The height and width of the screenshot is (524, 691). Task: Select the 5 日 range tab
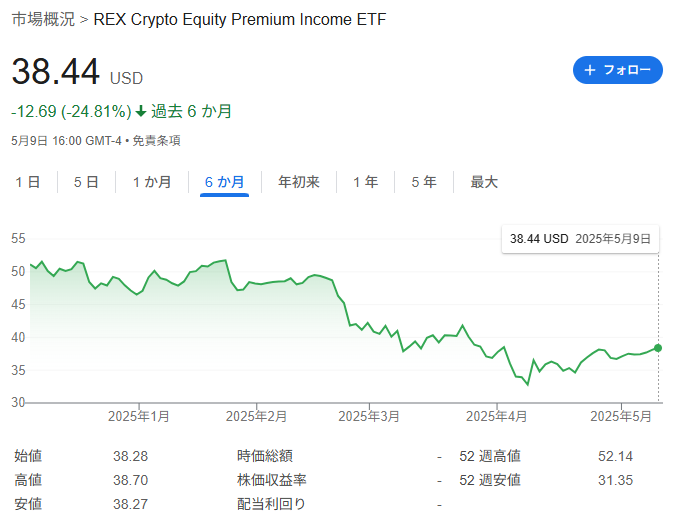(x=86, y=182)
